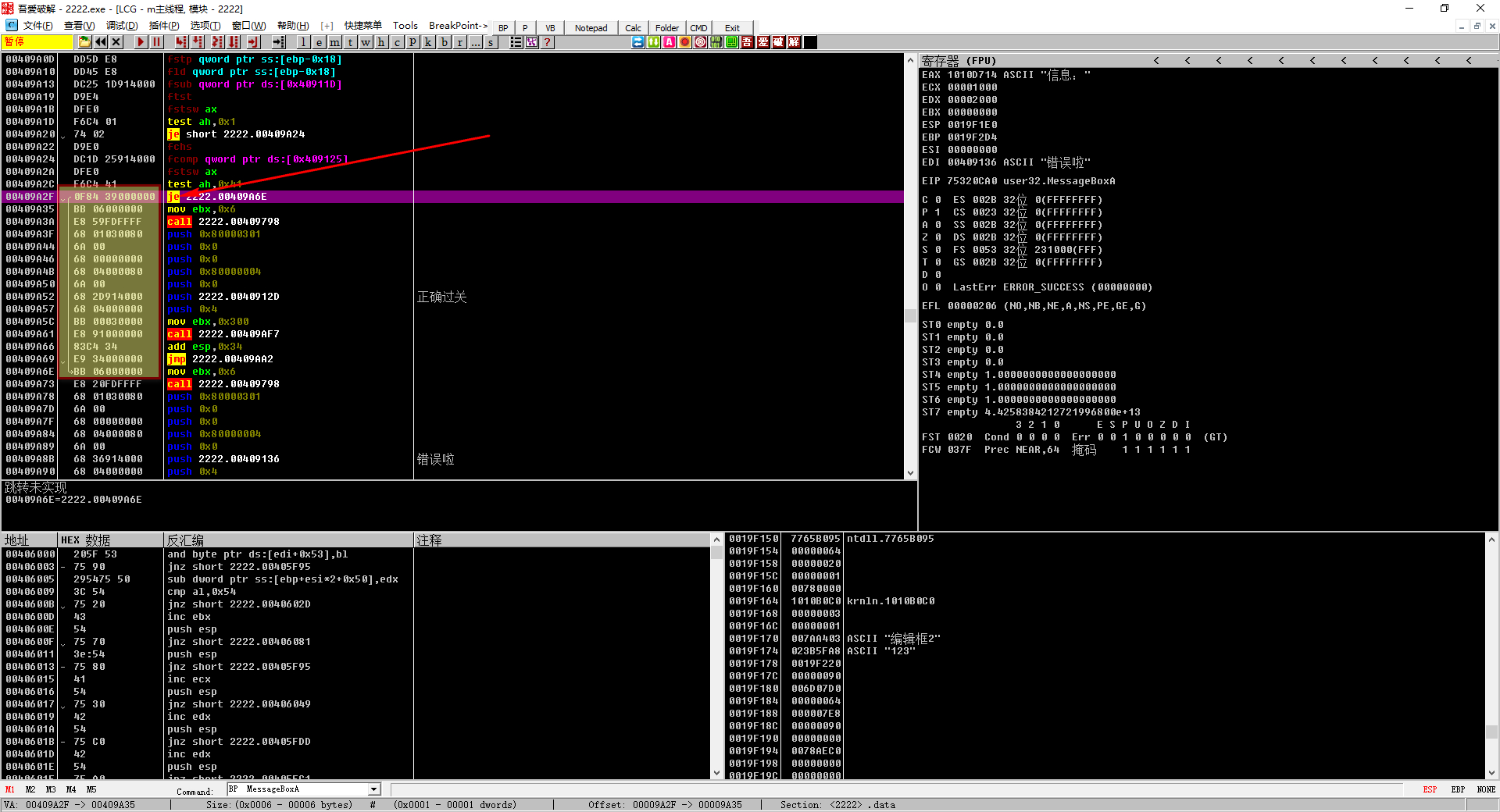Image resolution: width=1500 pixels, height=812 pixels.
Task: Click the red Run program icon
Action: pyautogui.click(x=140, y=42)
